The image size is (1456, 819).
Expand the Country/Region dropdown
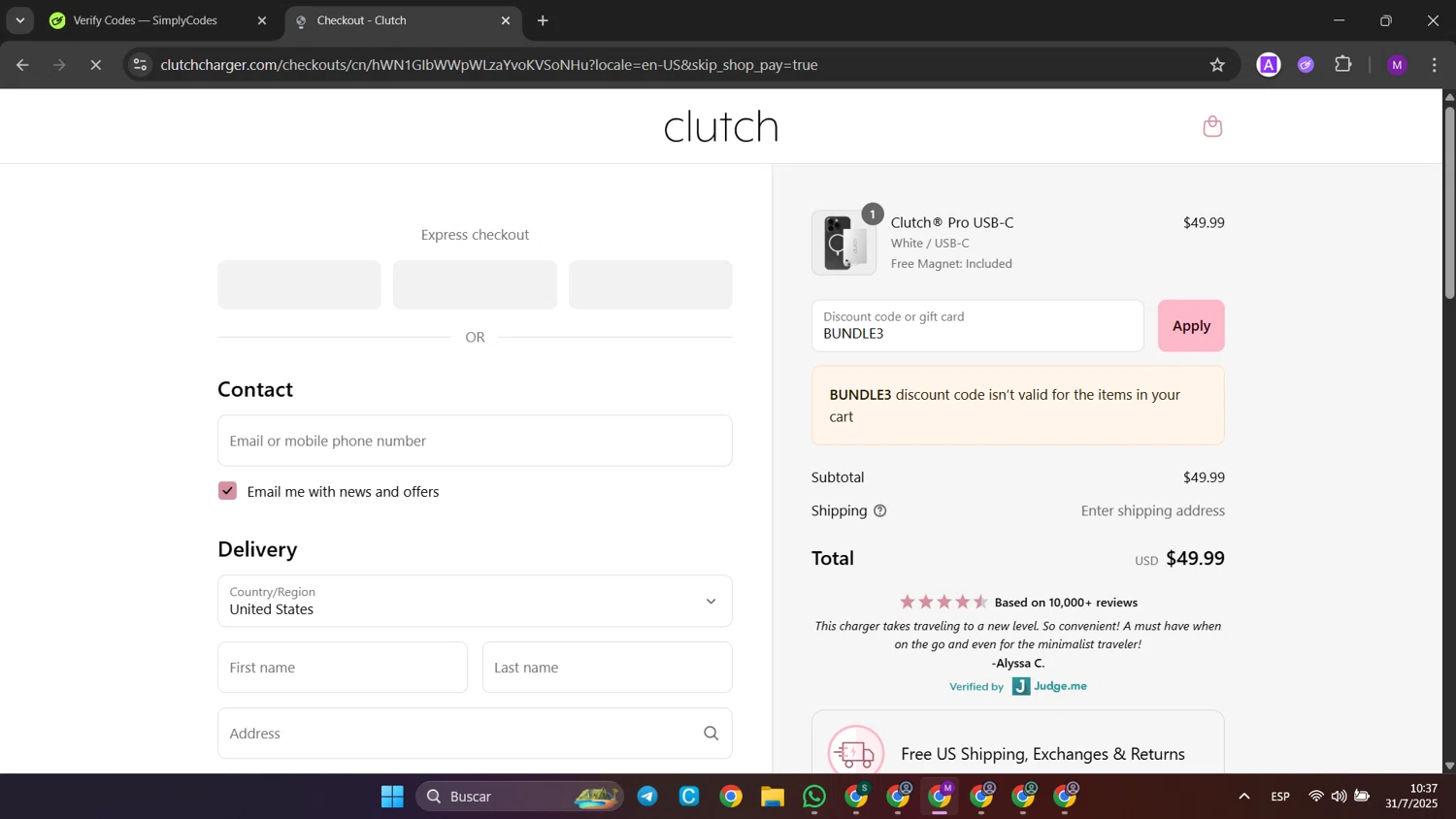(475, 601)
